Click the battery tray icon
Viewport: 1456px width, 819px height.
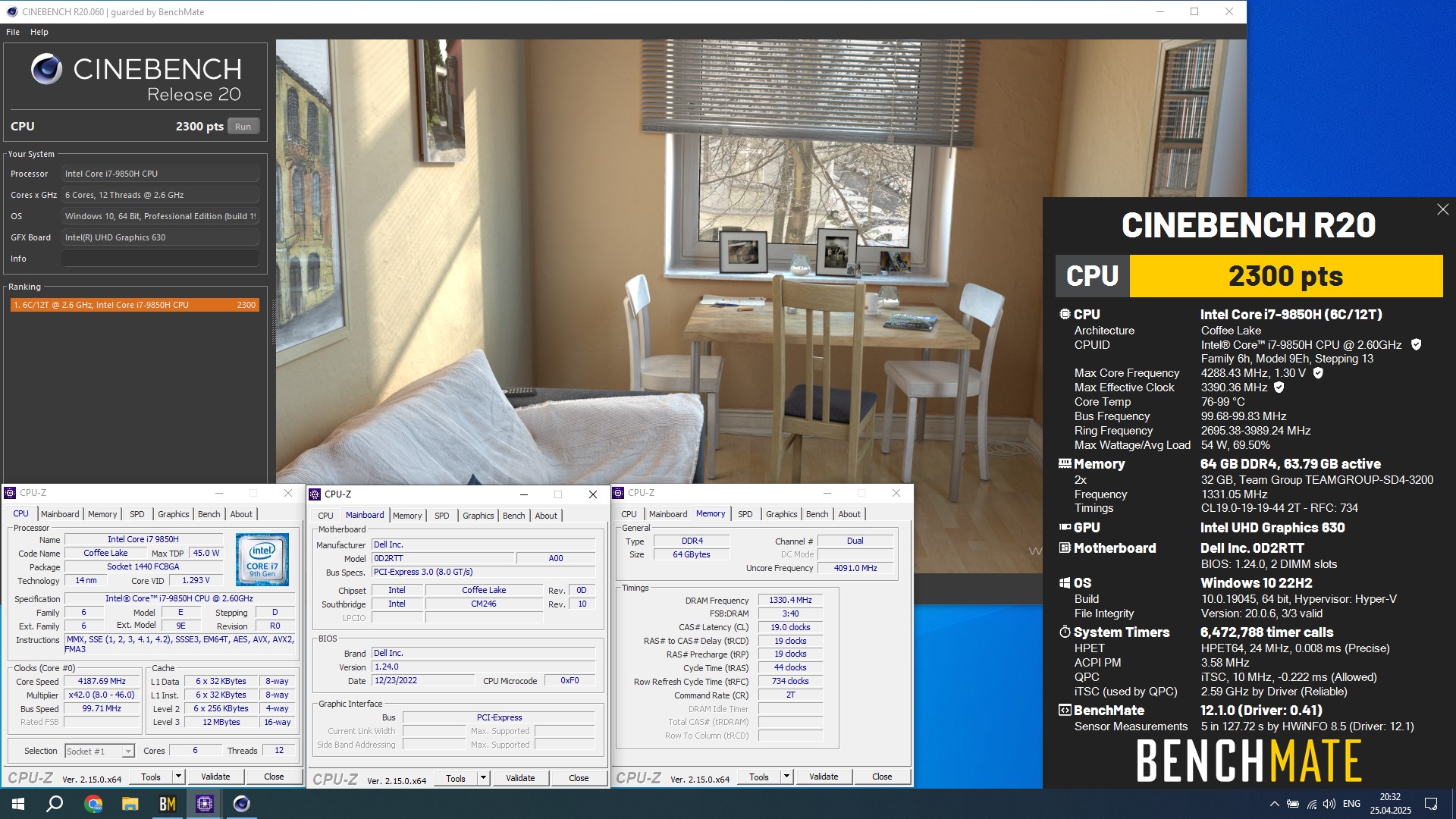tap(1293, 804)
